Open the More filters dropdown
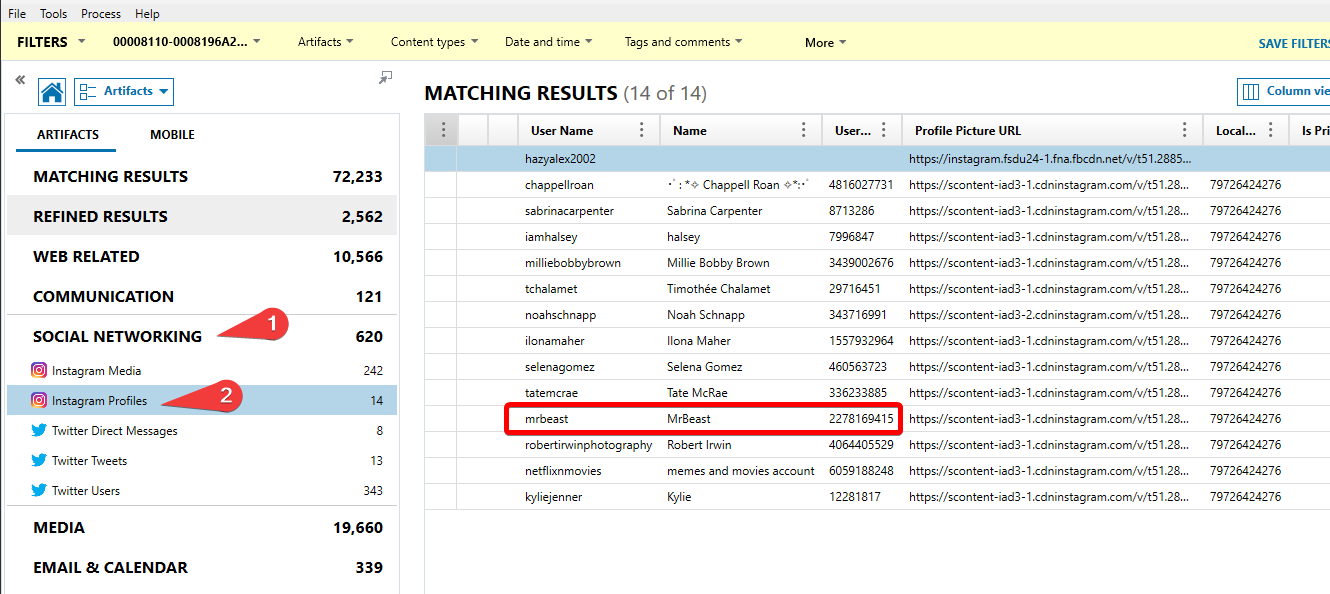 825,42
